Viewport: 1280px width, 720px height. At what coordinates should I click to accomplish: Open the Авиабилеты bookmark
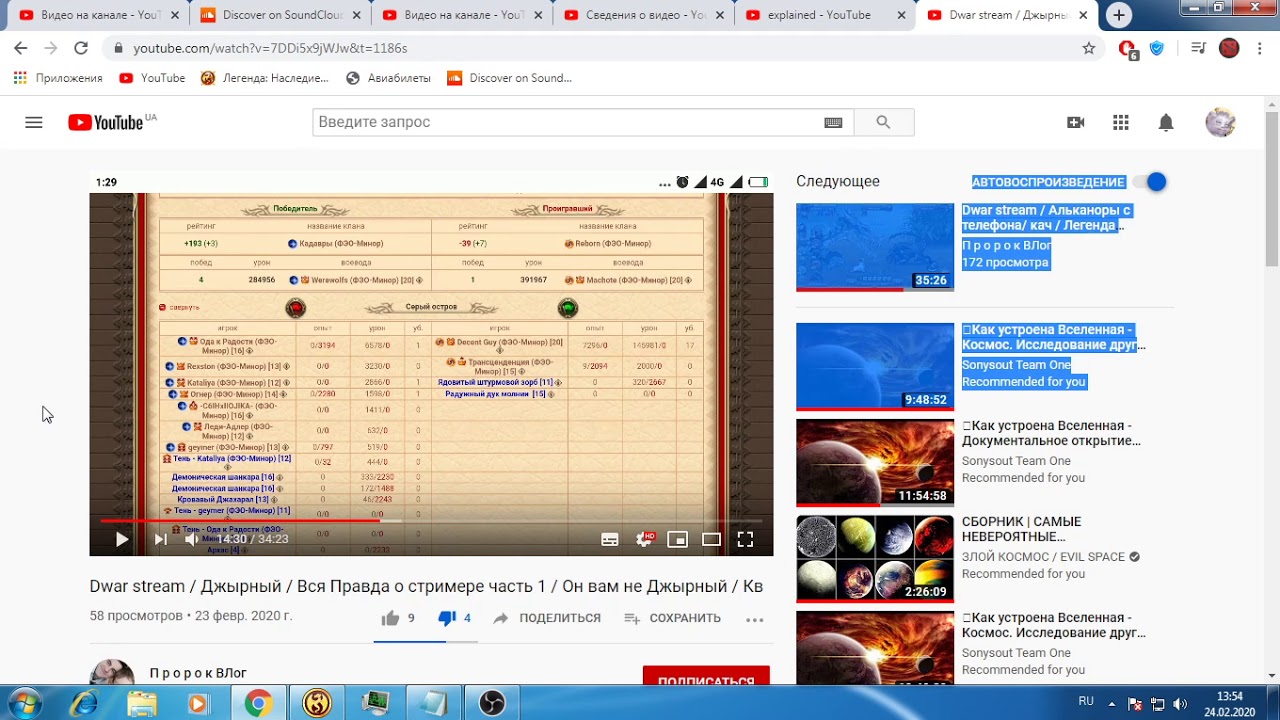tap(388, 78)
